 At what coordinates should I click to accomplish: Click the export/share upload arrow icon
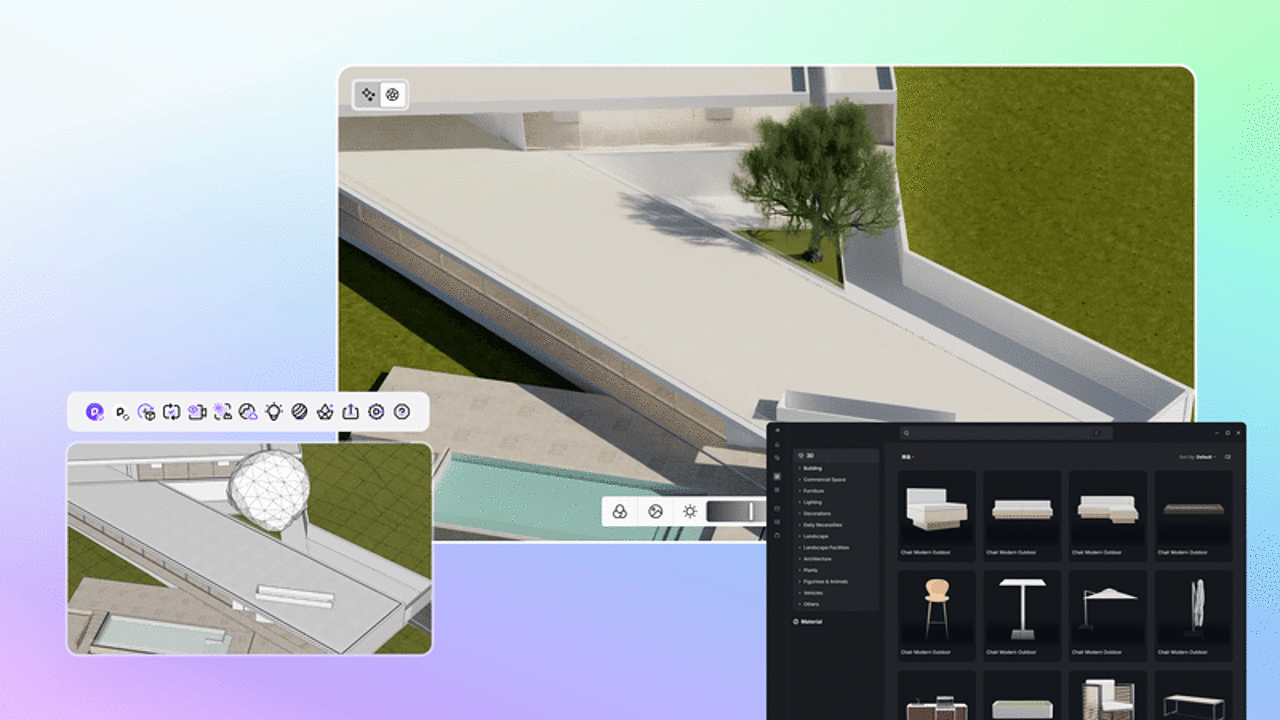350,411
